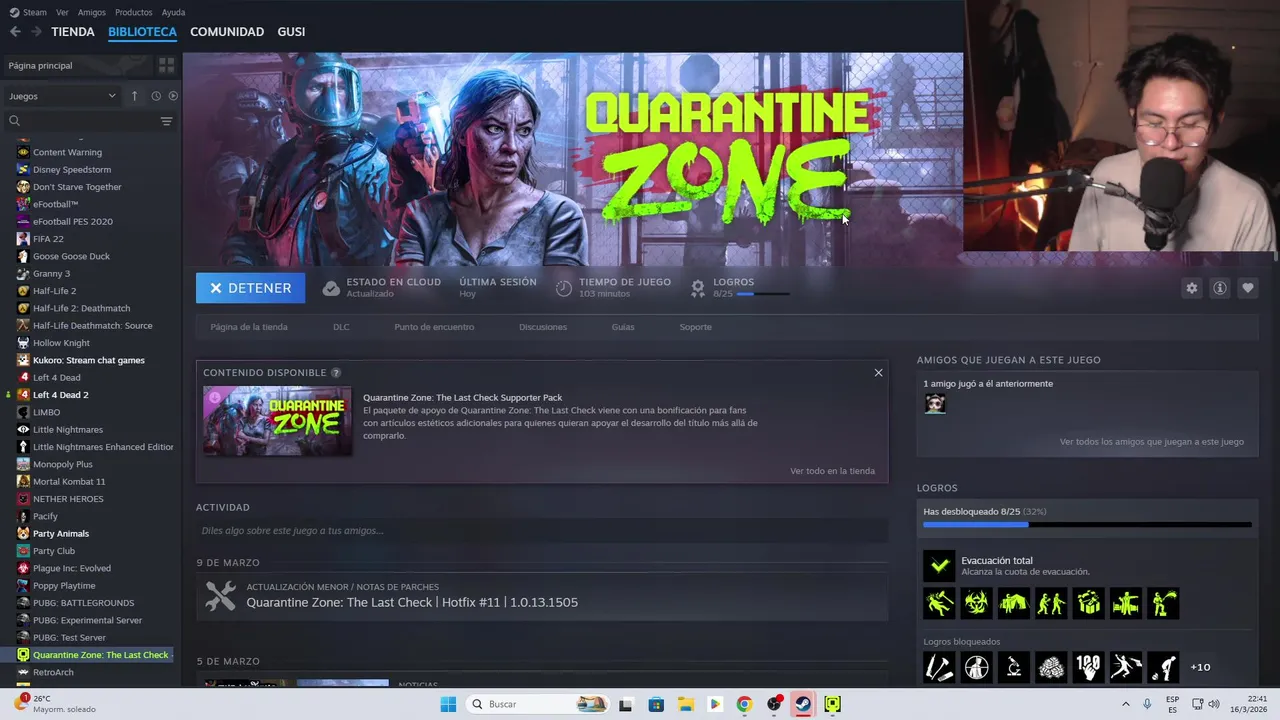Image resolution: width=1280 pixels, height=720 pixels.
Task: Go back with the navigation arrow
Action: coord(15,32)
